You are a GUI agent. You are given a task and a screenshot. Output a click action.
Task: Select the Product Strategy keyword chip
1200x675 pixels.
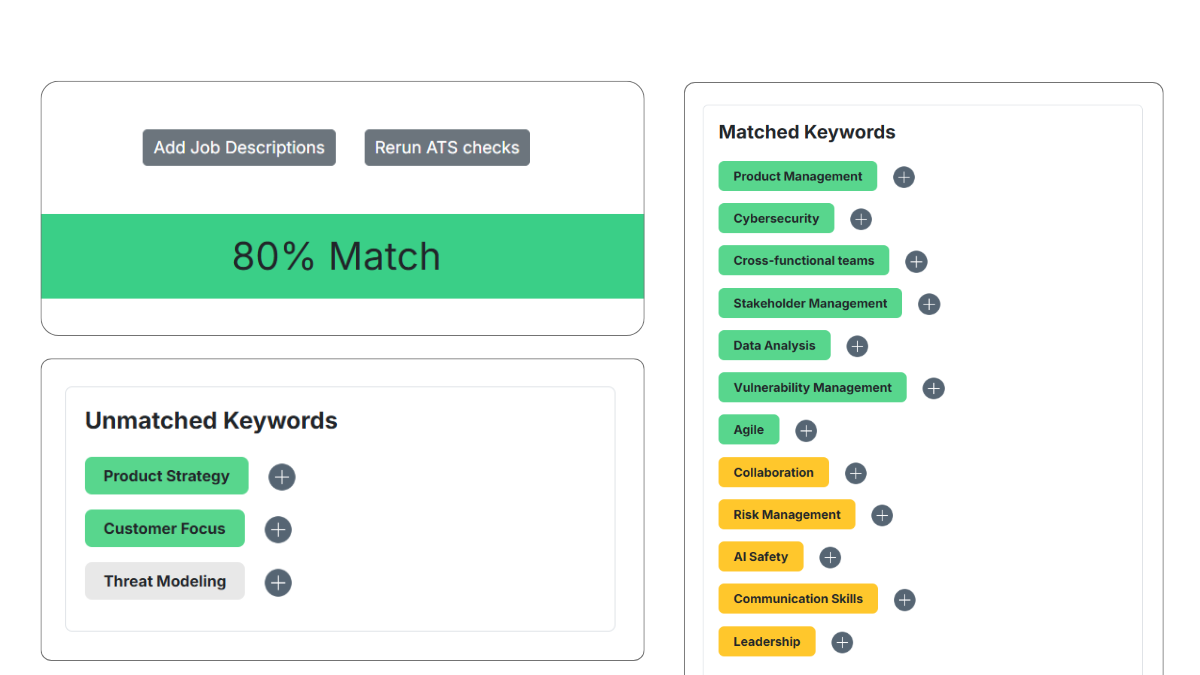coord(166,476)
